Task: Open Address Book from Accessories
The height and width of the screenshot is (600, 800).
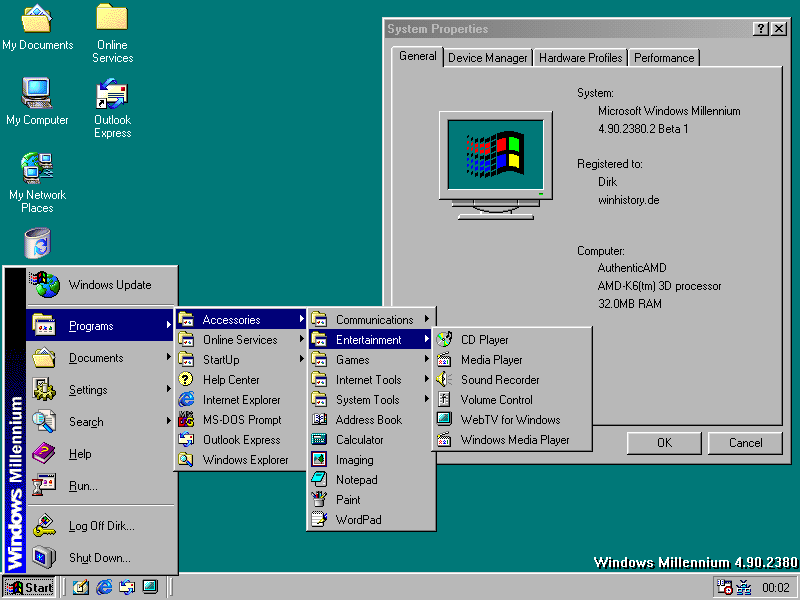Action: click(x=371, y=419)
